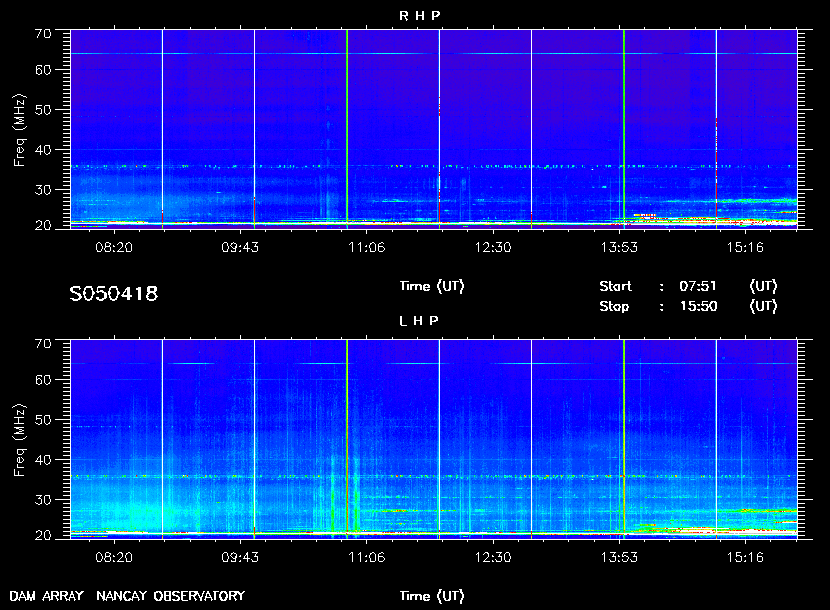Click the 08:20 time tick under RHP plot
830x610 pixels.
pos(114,247)
